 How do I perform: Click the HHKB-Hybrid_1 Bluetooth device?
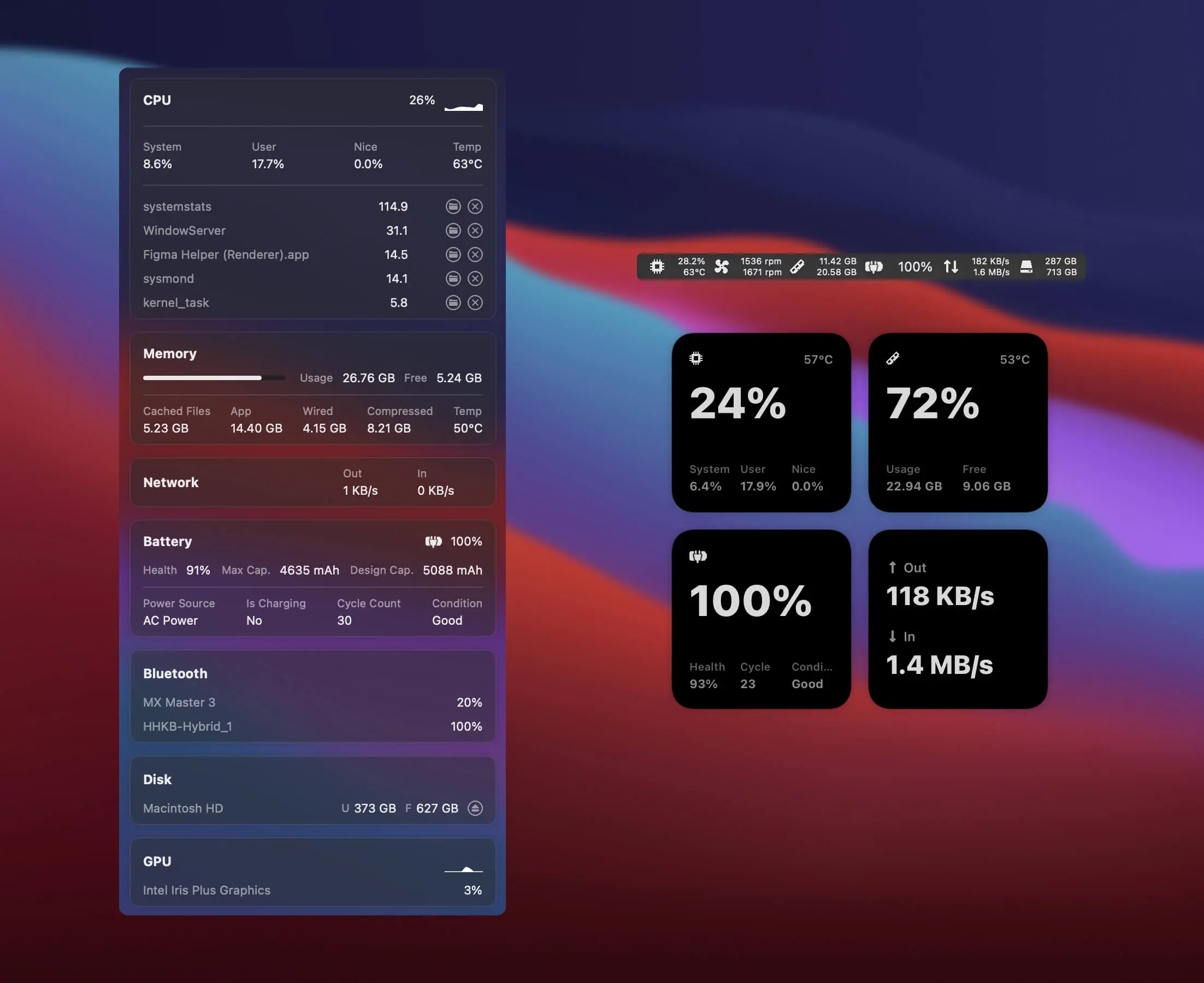pos(187,726)
